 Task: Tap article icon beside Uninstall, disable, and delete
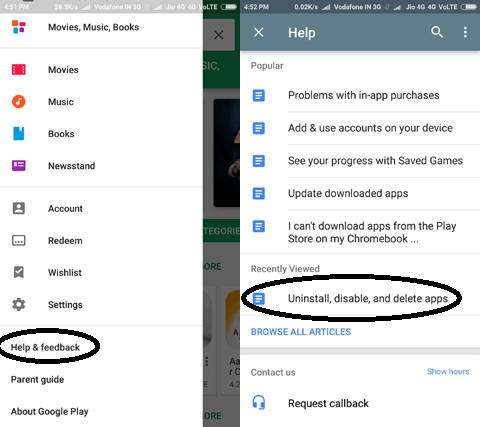pyautogui.click(x=259, y=299)
